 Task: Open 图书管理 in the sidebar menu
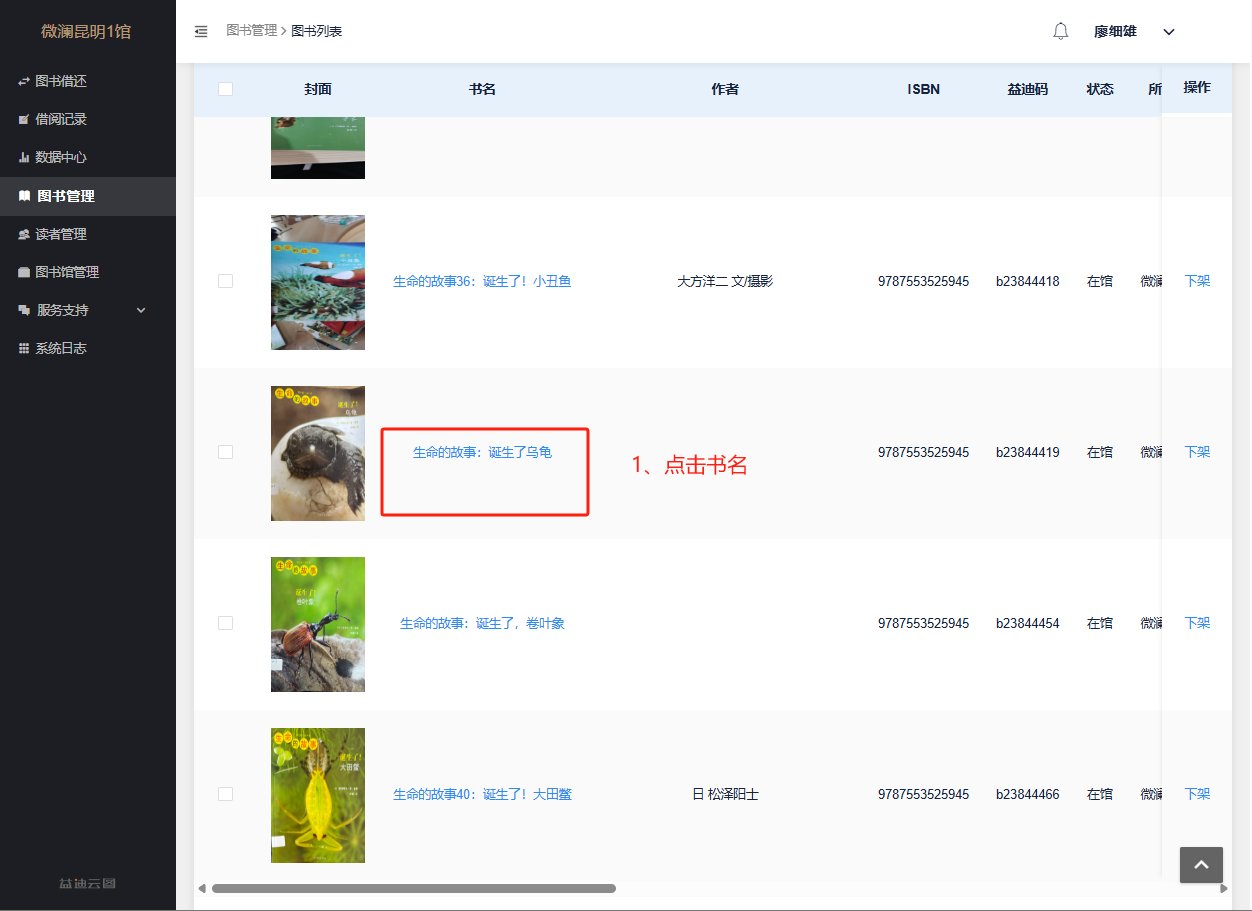(x=66, y=196)
